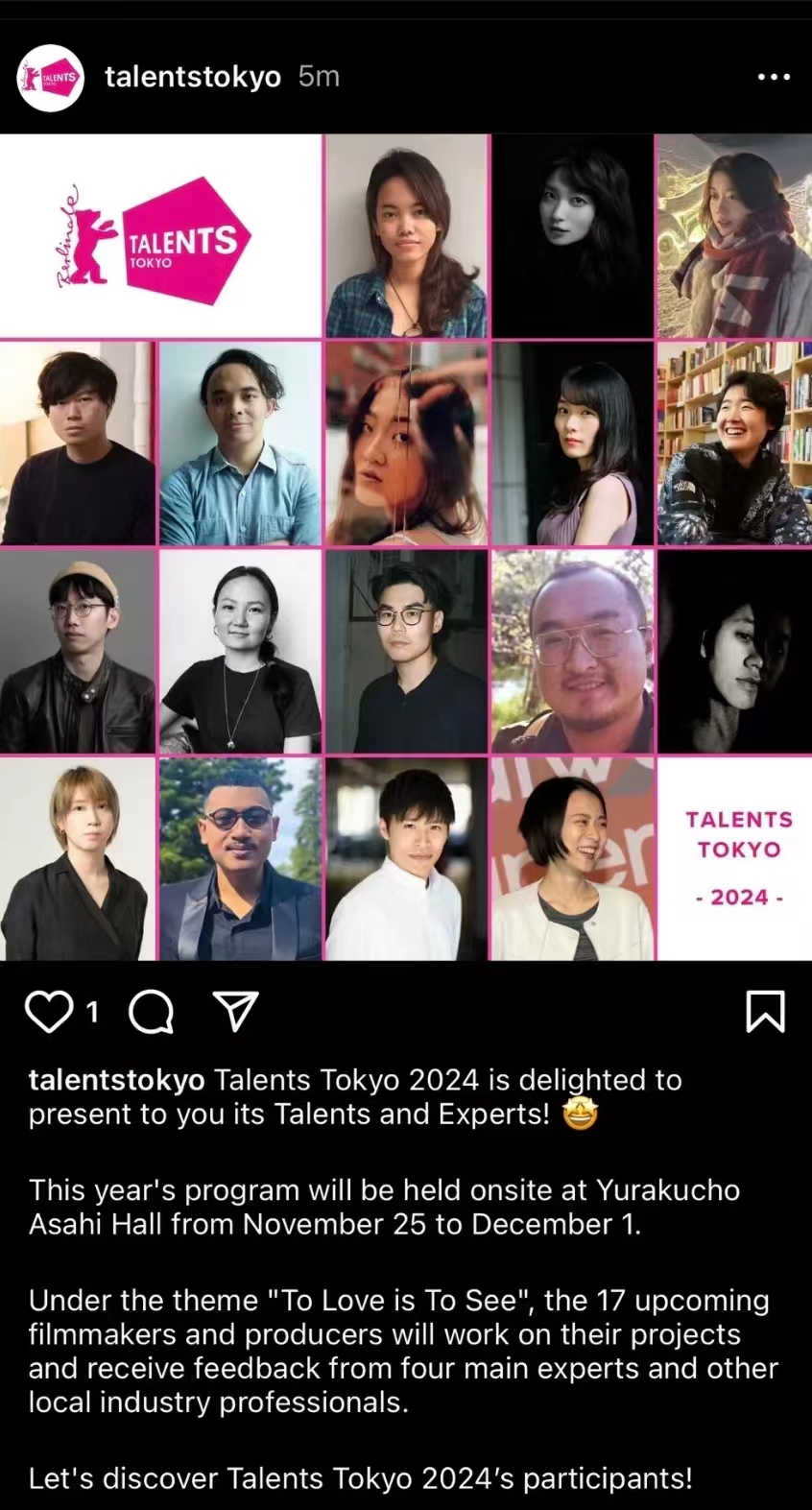Select the man in blue shirt arms crossed

point(240,443)
